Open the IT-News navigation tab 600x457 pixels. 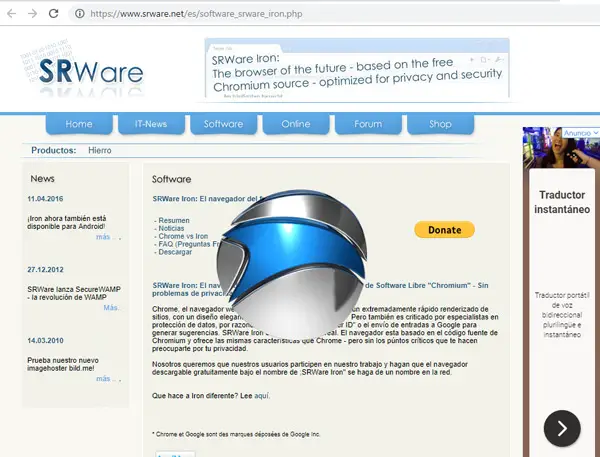click(151, 124)
